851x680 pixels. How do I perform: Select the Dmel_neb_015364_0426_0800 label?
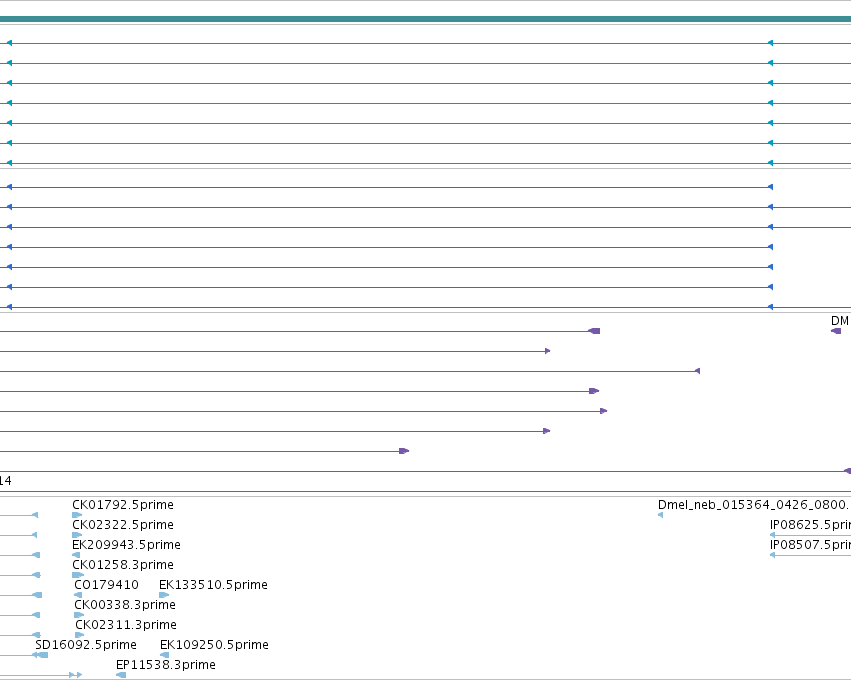click(752, 505)
